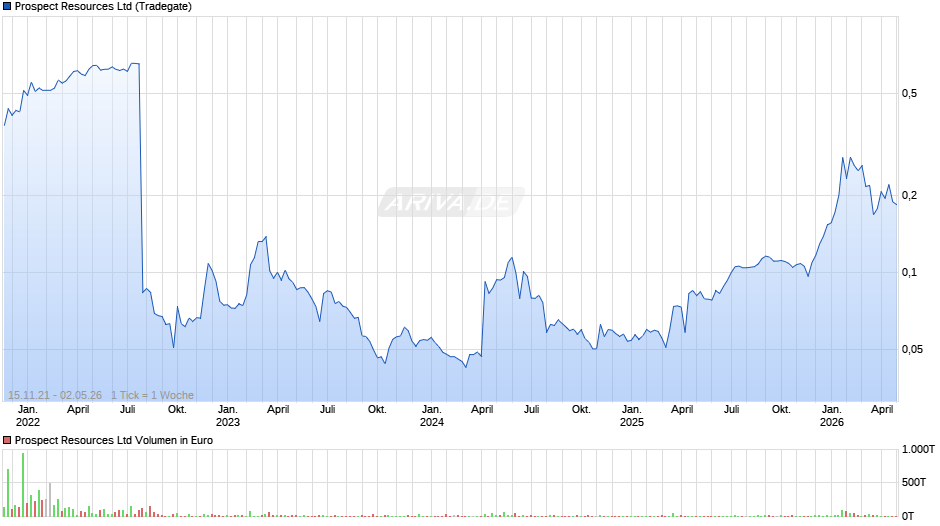The width and height of the screenshot is (940, 526).
Task: Click the '1 Tick = 1 Woche' label
Action: tap(152, 395)
